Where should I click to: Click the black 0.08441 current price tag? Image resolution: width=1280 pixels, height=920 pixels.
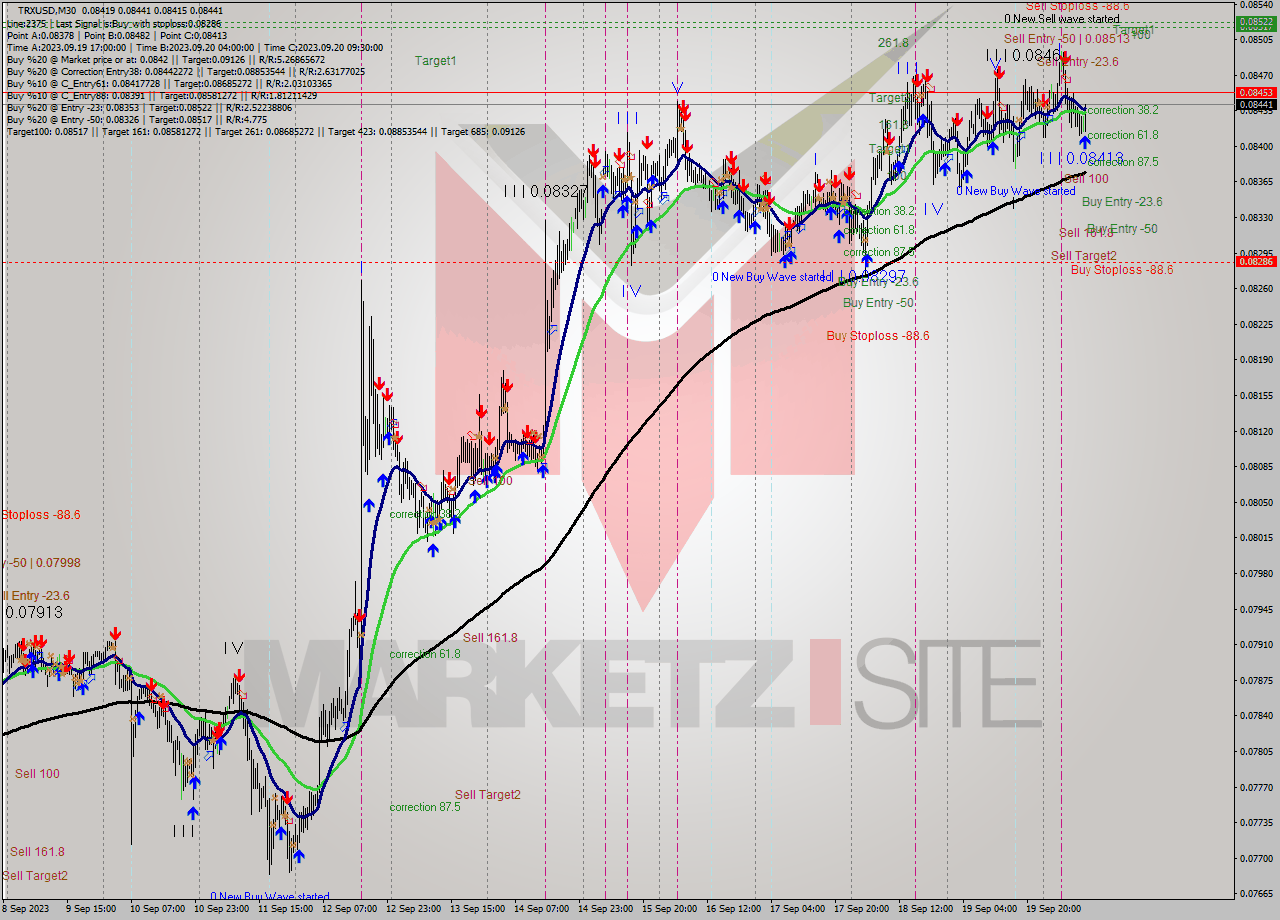(x=1256, y=104)
